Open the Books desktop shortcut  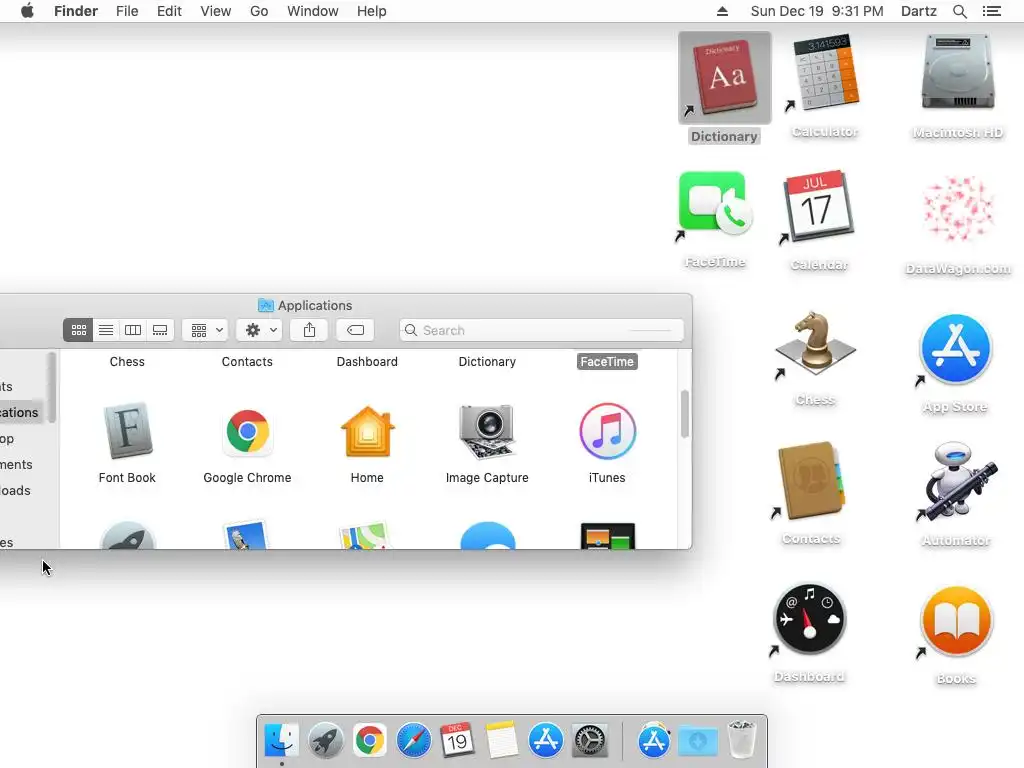pos(956,621)
